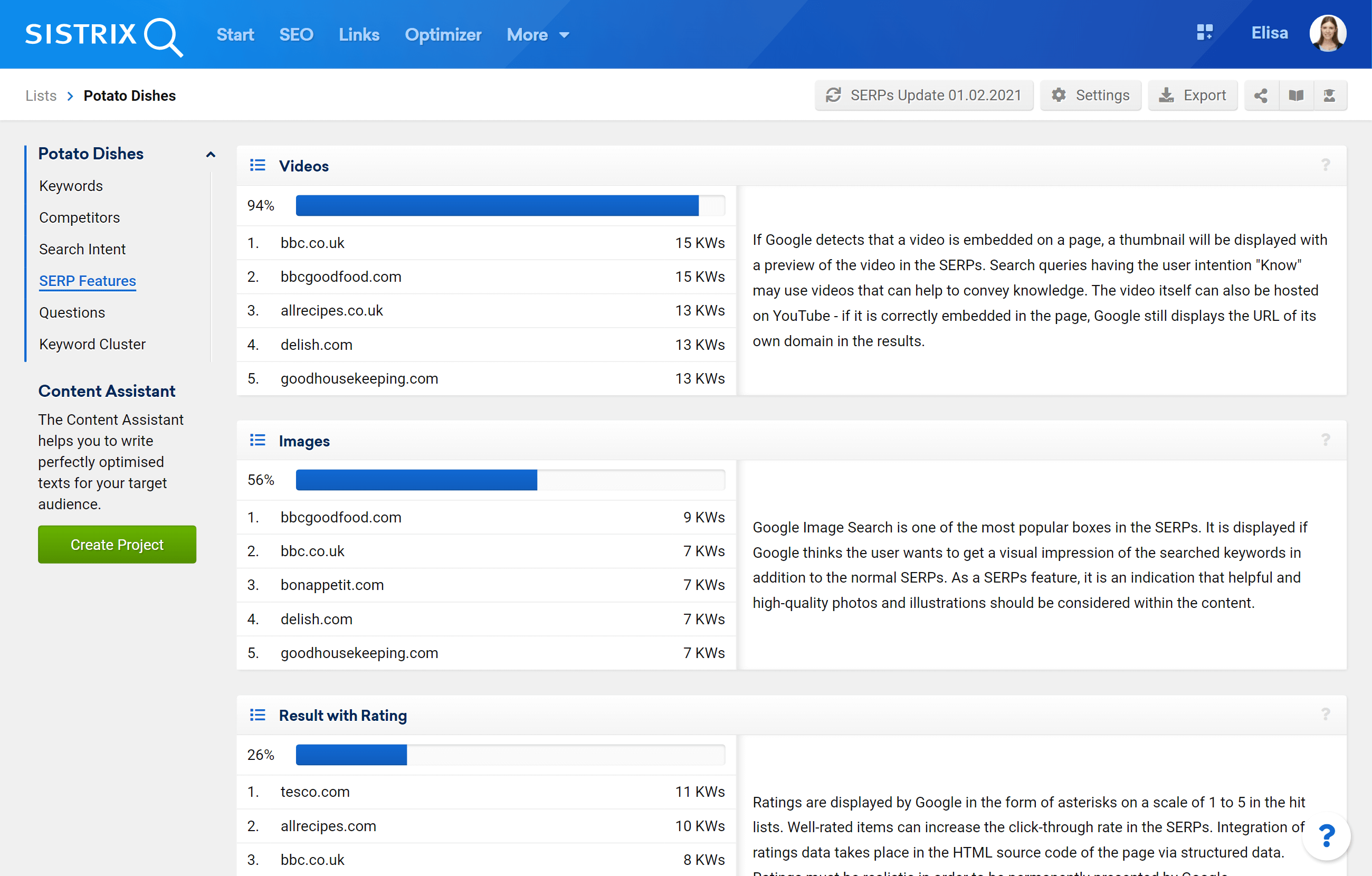1372x876 pixels.
Task: Click the list icon beside Videos
Action: 258,166
